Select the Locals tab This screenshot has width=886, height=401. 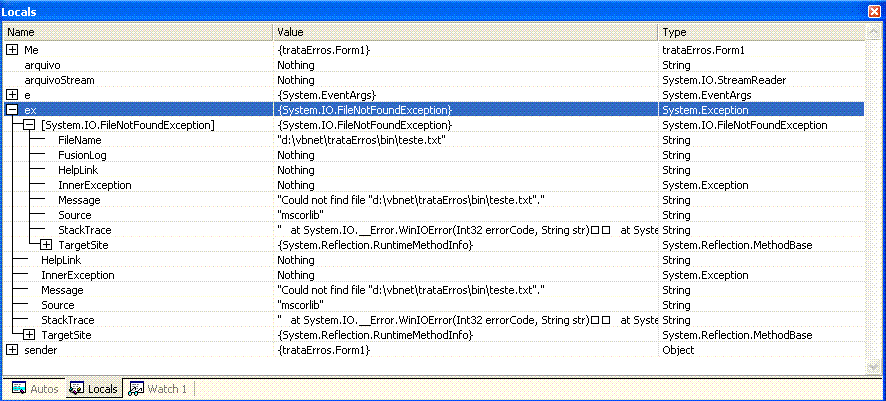(x=94, y=389)
